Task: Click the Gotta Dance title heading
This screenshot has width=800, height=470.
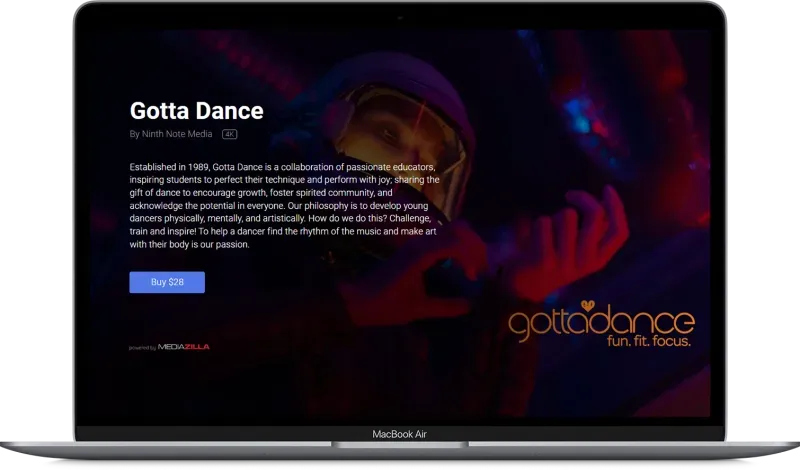Action: pos(196,111)
